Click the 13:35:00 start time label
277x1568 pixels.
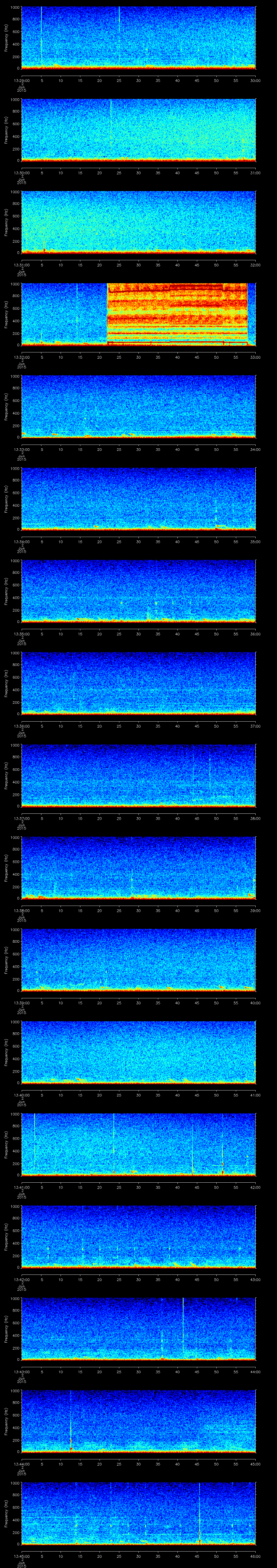coord(21,634)
